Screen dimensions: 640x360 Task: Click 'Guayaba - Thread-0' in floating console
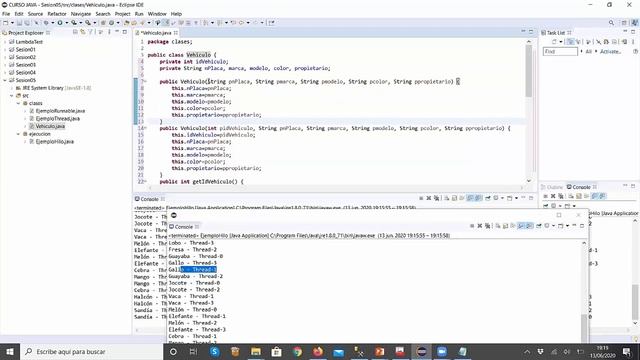point(196,256)
